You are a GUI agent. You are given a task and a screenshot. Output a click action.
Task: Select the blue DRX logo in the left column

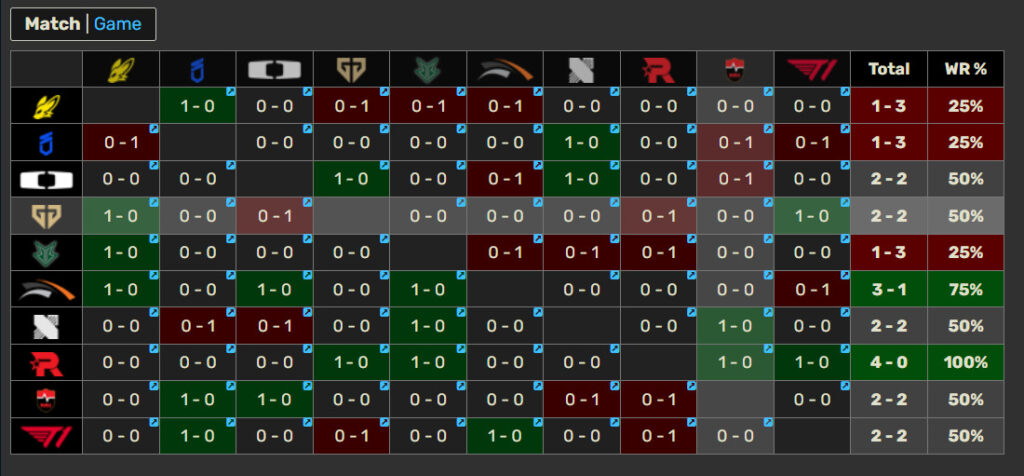[x=46, y=142]
